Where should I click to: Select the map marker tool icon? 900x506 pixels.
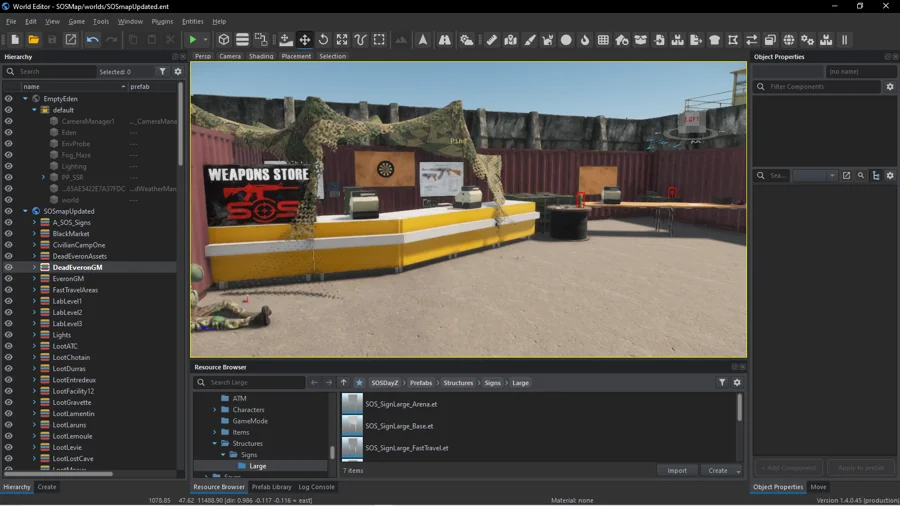pos(510,40)
